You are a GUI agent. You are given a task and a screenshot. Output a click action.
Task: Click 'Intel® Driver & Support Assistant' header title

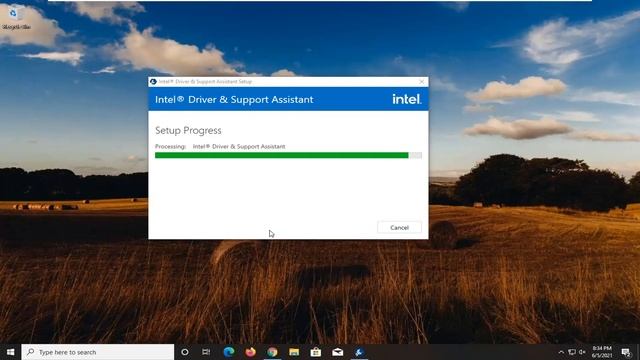click(234, 100)
